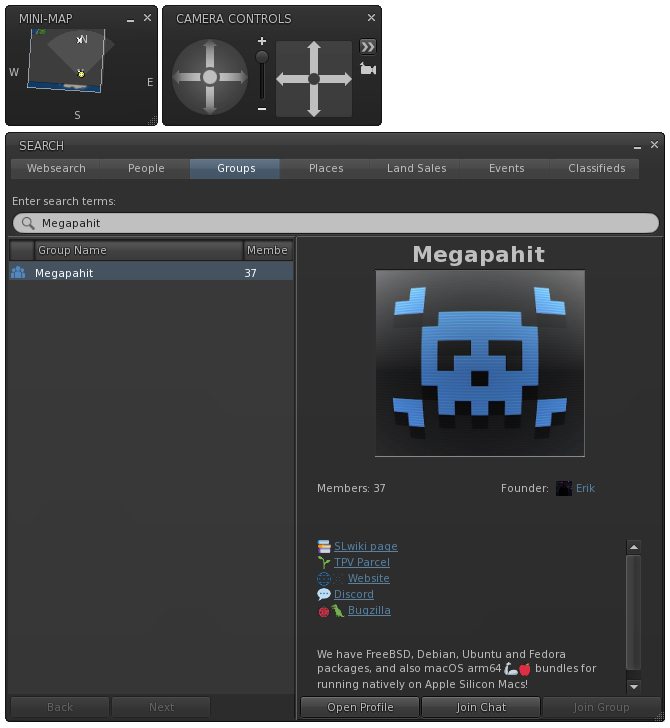Click the search terms input field
Screen dimensions: 670x728
coord(336,223)
